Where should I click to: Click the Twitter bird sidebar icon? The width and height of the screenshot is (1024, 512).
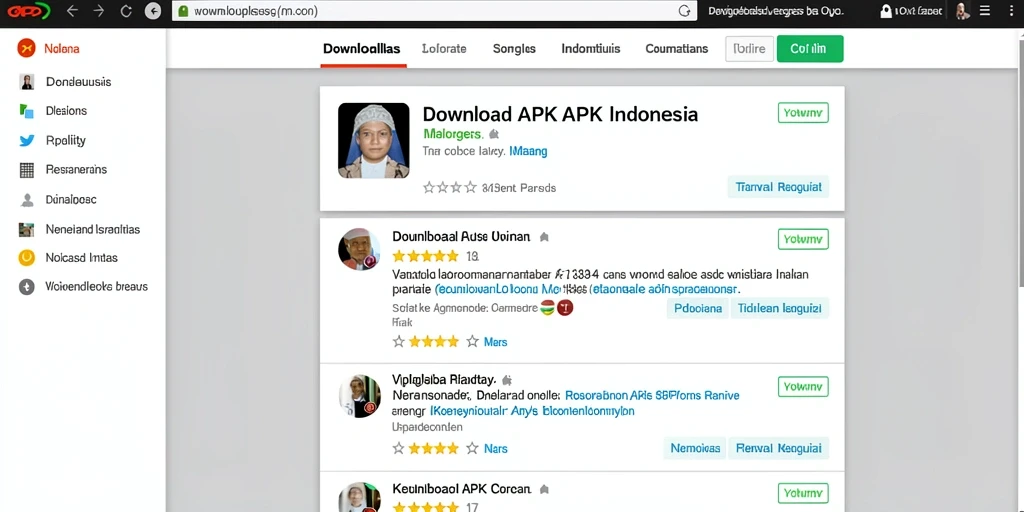point(27,140)
